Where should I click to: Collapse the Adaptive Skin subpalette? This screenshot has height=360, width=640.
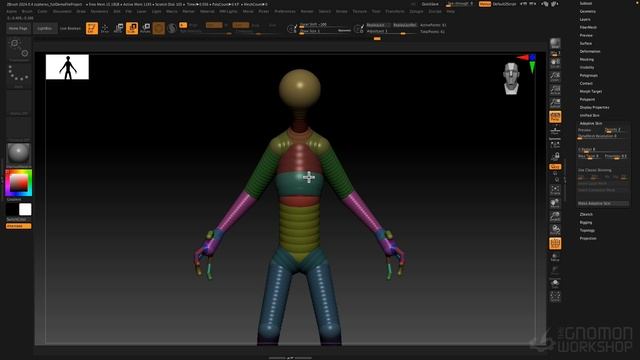(x=591, y=123)
